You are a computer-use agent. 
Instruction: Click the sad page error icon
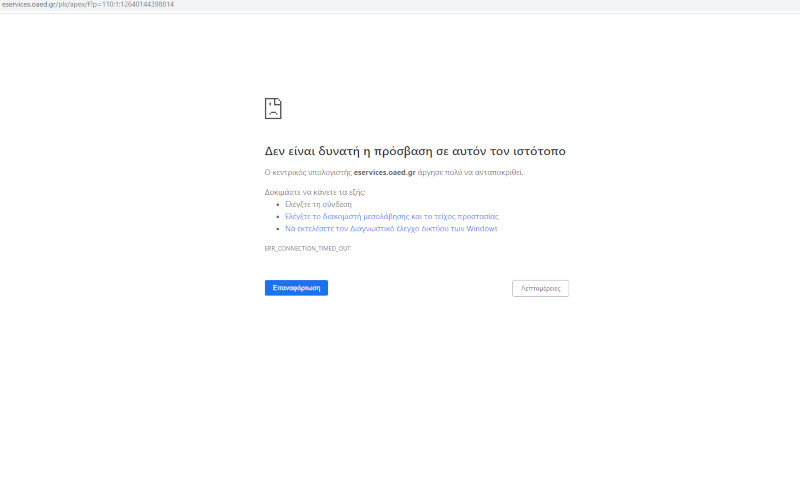[x=273, y=108]
